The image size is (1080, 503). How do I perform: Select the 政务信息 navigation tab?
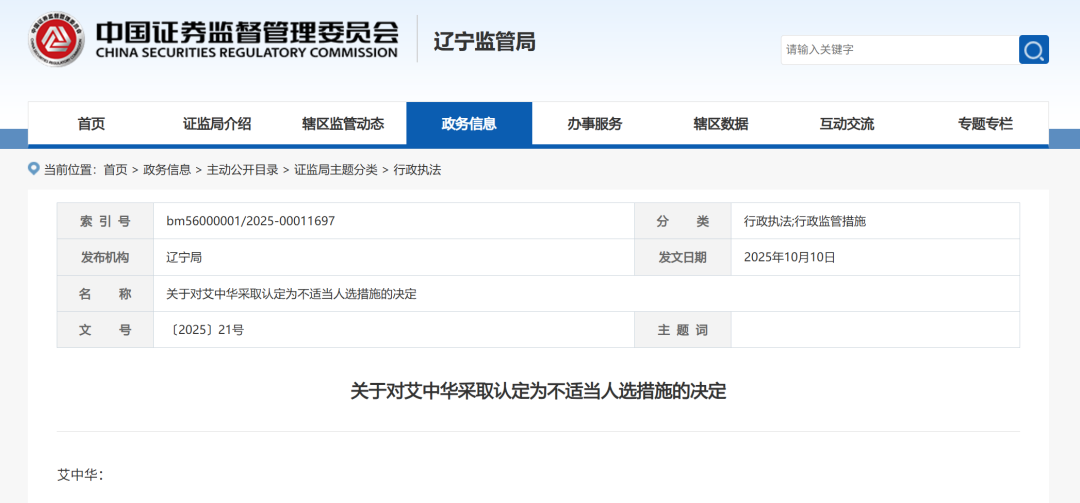coord(469,124)
